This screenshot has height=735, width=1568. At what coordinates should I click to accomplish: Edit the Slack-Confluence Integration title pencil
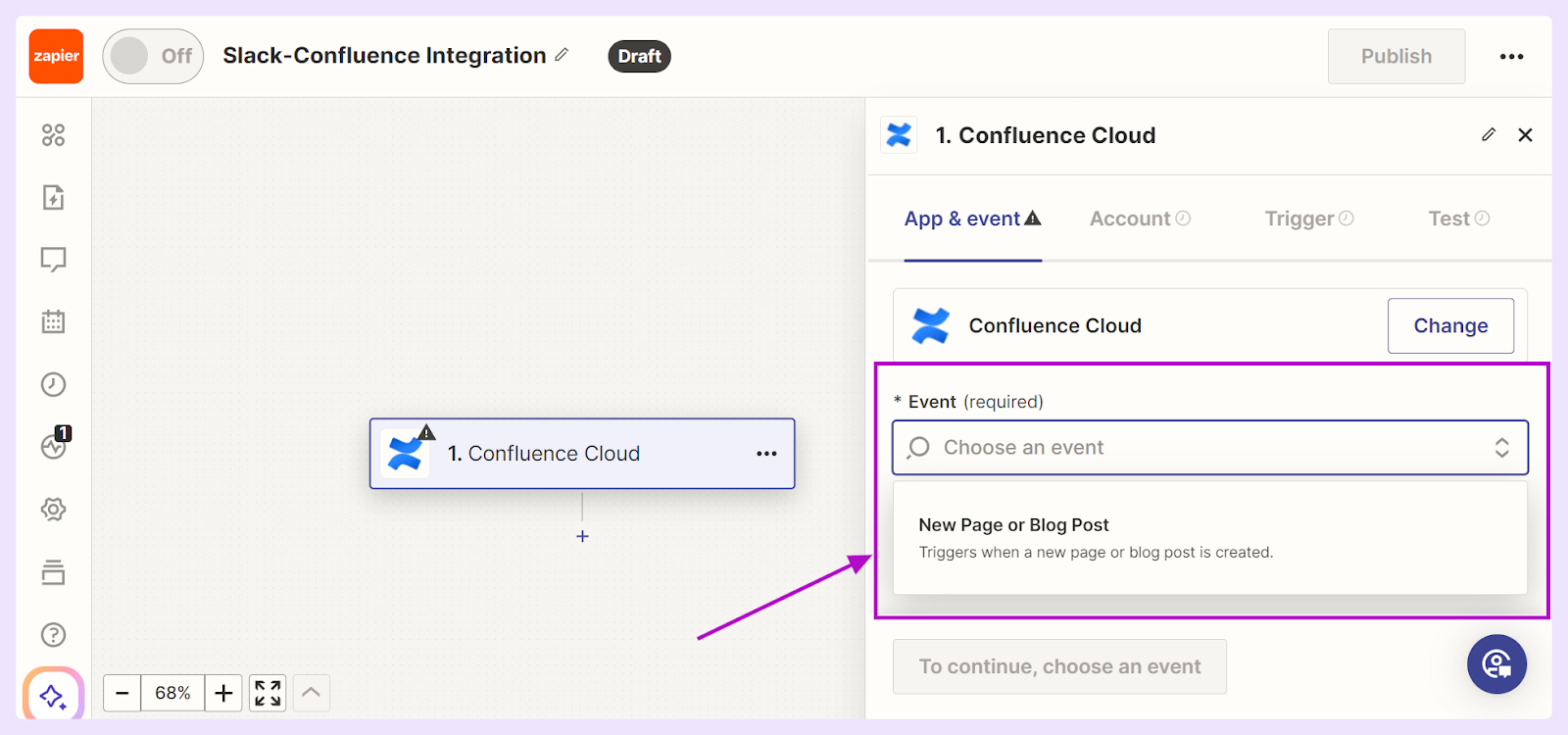pyautogui.click(x=562, y=55)
